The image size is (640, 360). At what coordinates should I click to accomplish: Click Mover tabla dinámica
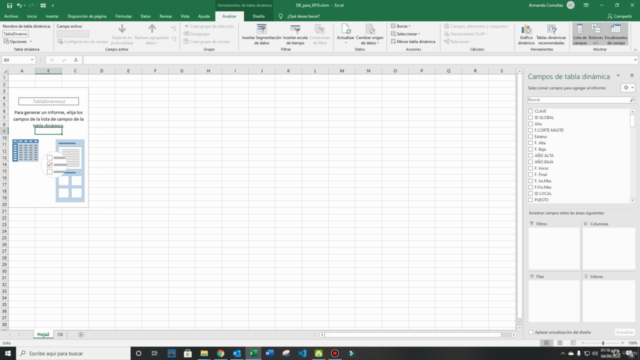(x=413, y=42)
